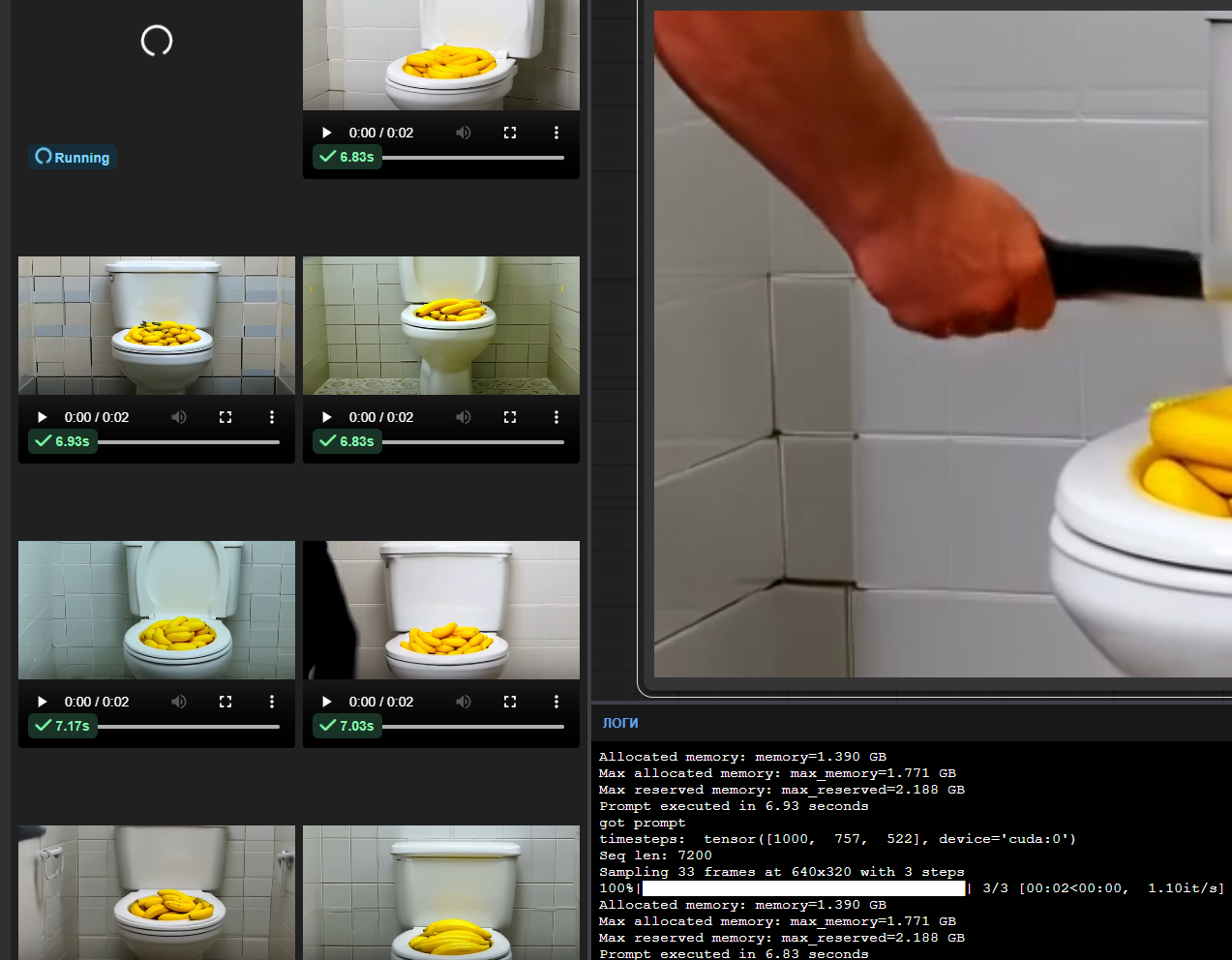Click the 7.03s checkmark timing badge
Screen dimensions: 1232x960
[347, 726]
